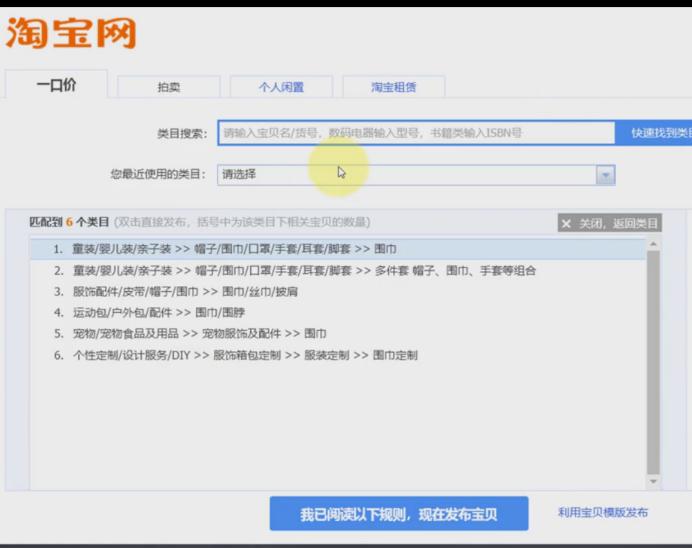Click the 淘宝网 logo
Screen dimensions: 692x549
(x=71, y=33)
